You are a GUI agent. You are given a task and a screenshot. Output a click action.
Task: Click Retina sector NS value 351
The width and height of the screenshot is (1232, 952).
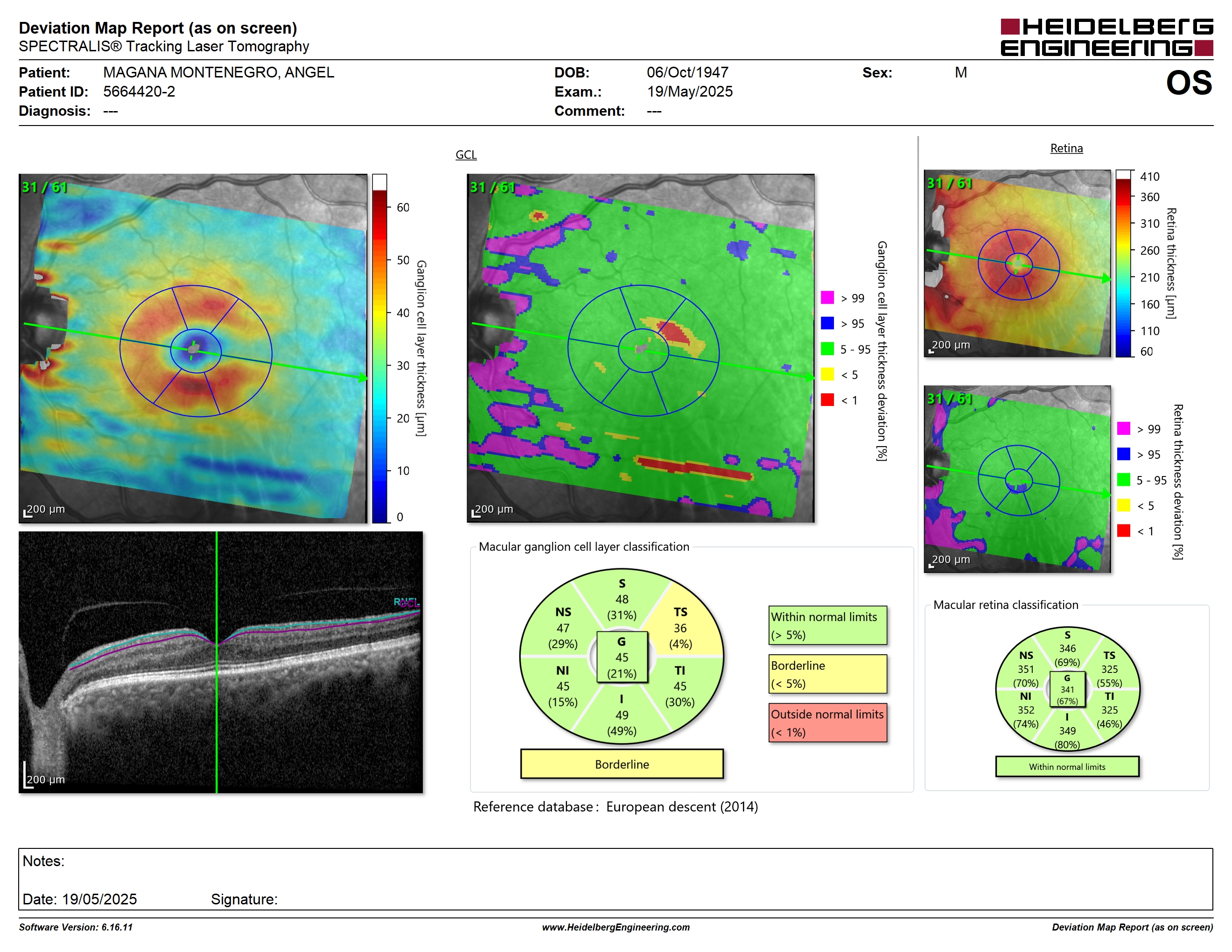point(1026,670)
